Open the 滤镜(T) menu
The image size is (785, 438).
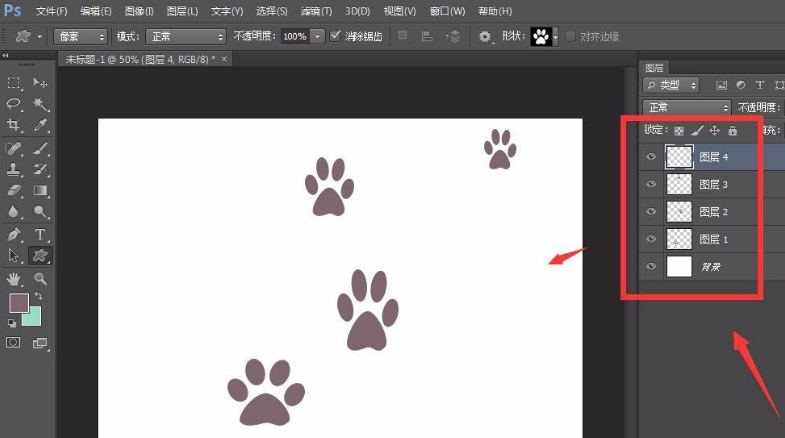(x=317, y=11)
